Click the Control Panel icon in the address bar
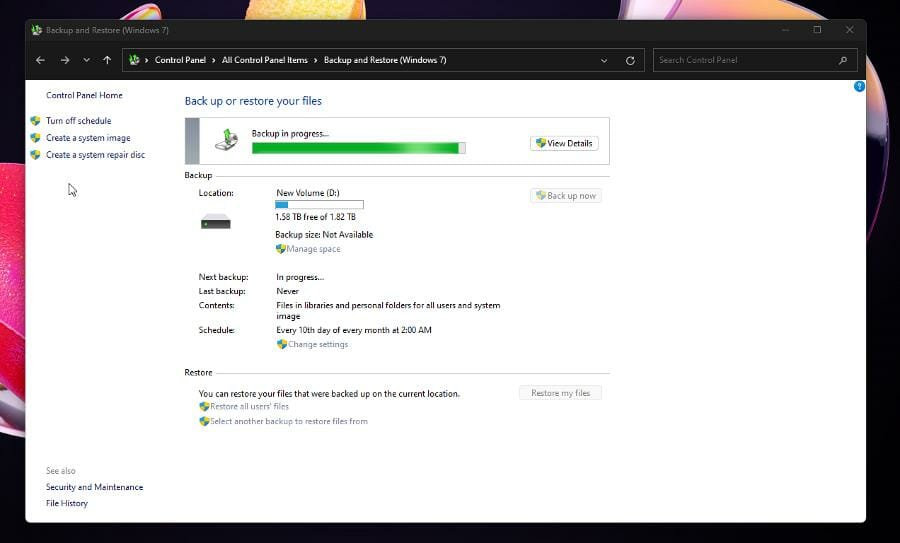Image resolution: width=900 pixels, height=543 pixels. point(134,60)
